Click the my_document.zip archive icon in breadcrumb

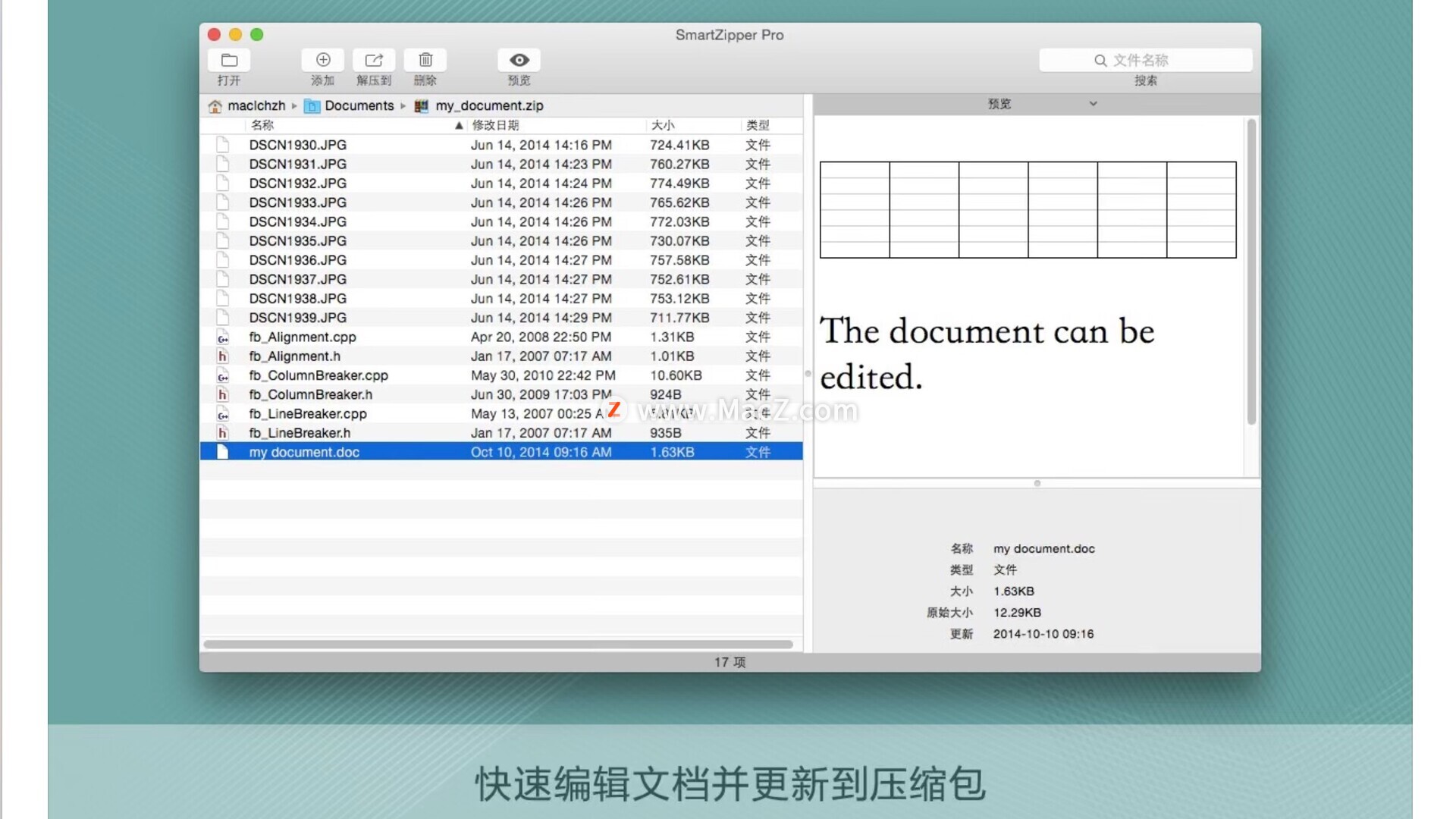coord(422,106)
